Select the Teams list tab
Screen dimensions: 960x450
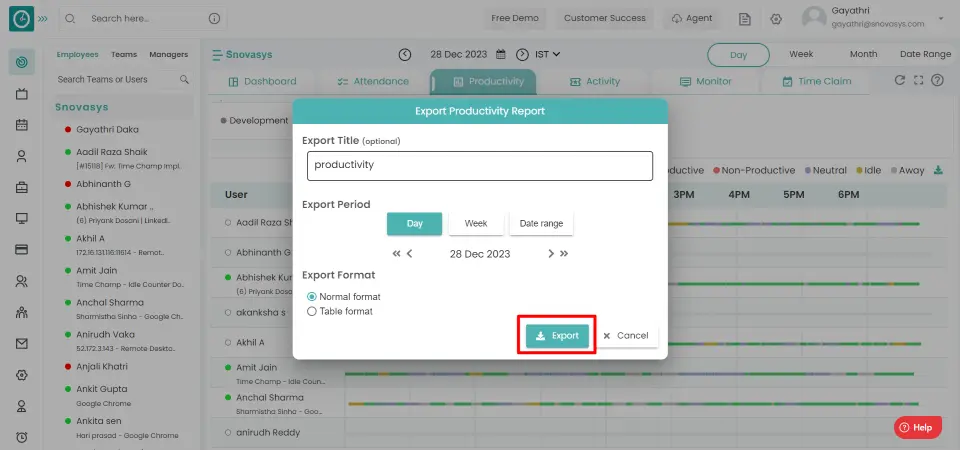coord(124,54)
